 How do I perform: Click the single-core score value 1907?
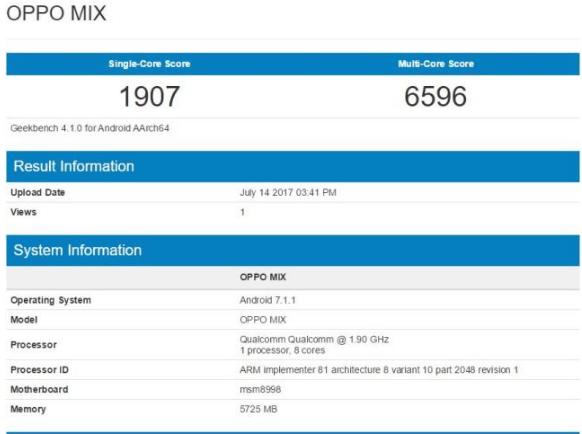tap(150, 97)
